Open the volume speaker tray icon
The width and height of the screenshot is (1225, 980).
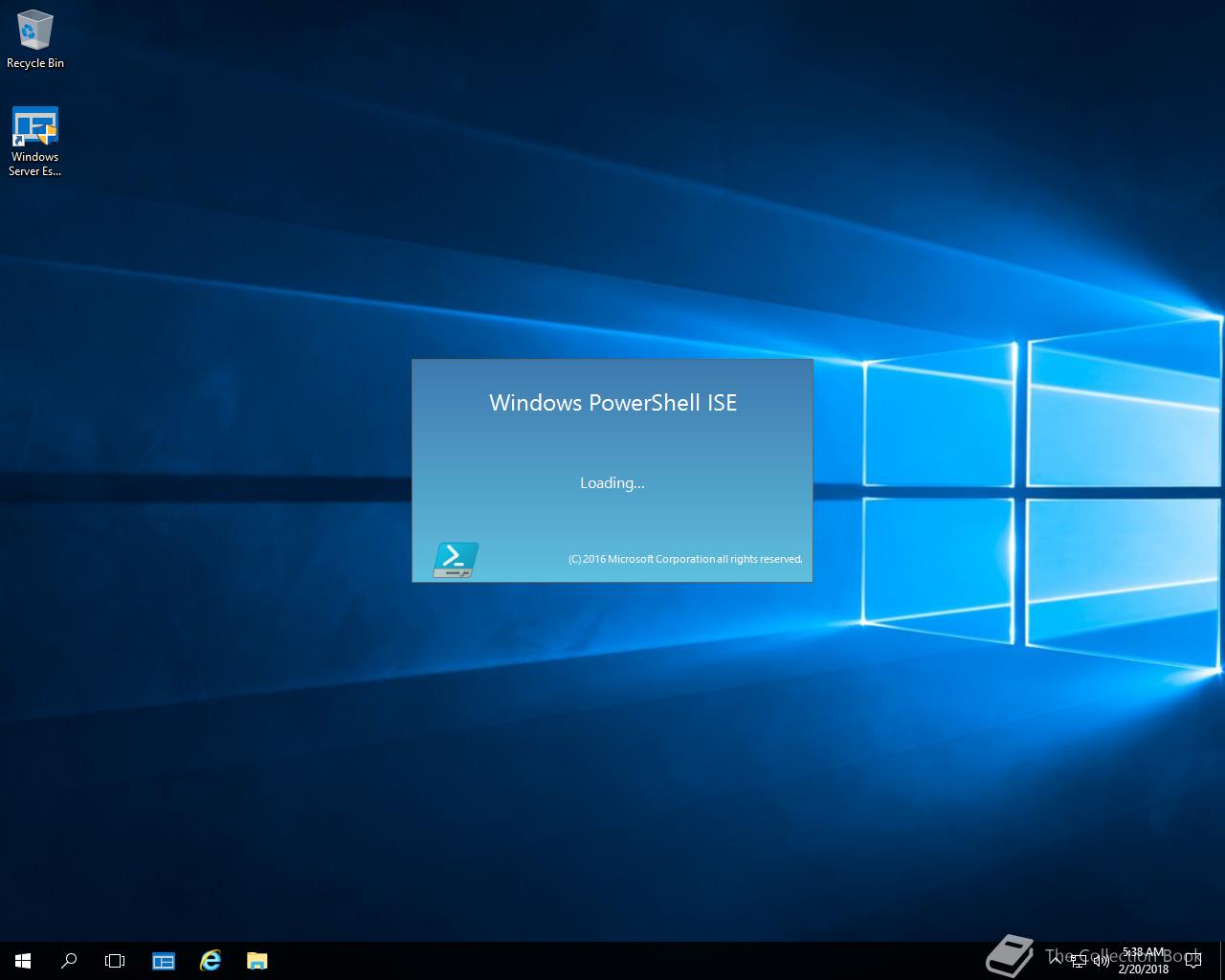(1101, 961)
